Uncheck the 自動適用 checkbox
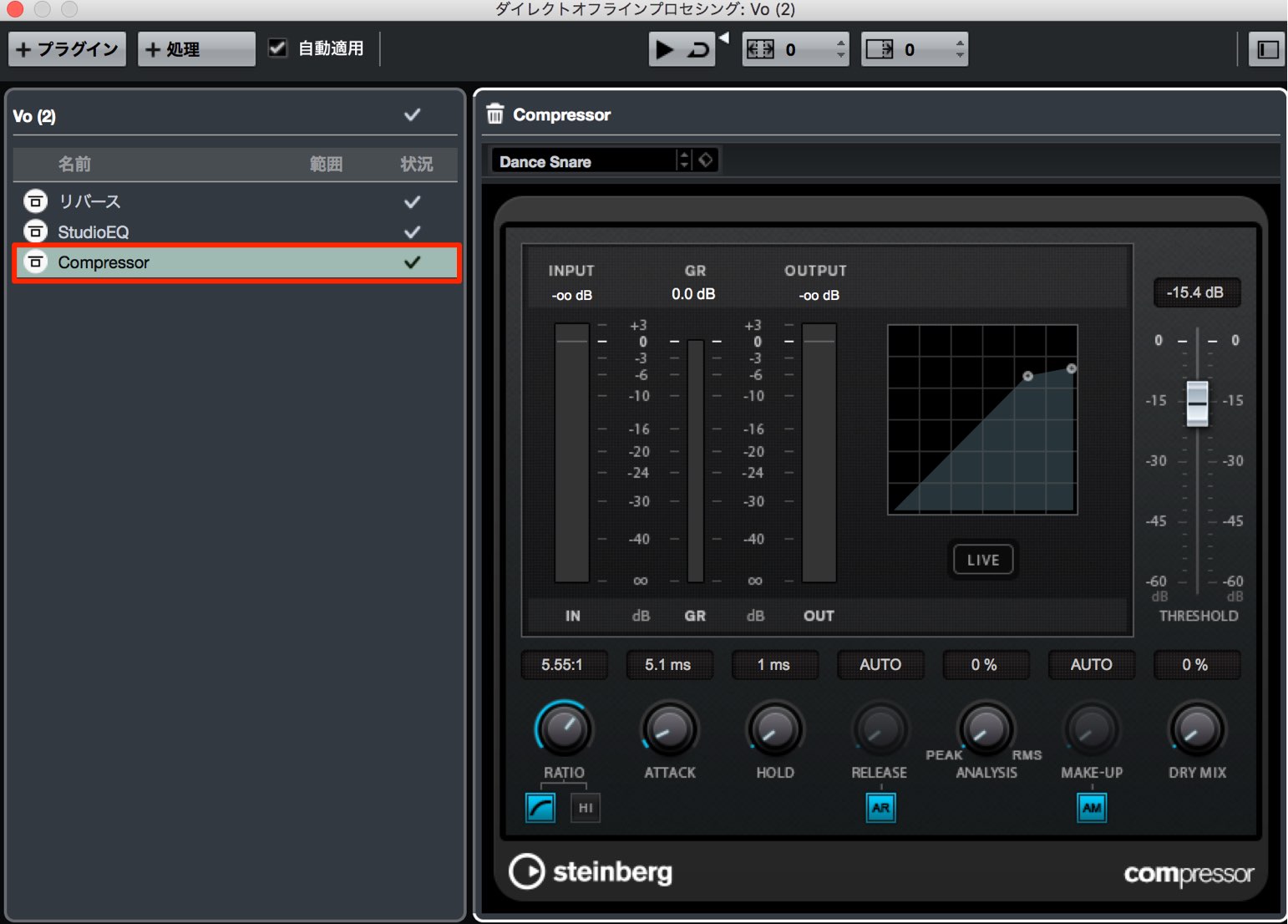1288x924 pixels. 277,48
